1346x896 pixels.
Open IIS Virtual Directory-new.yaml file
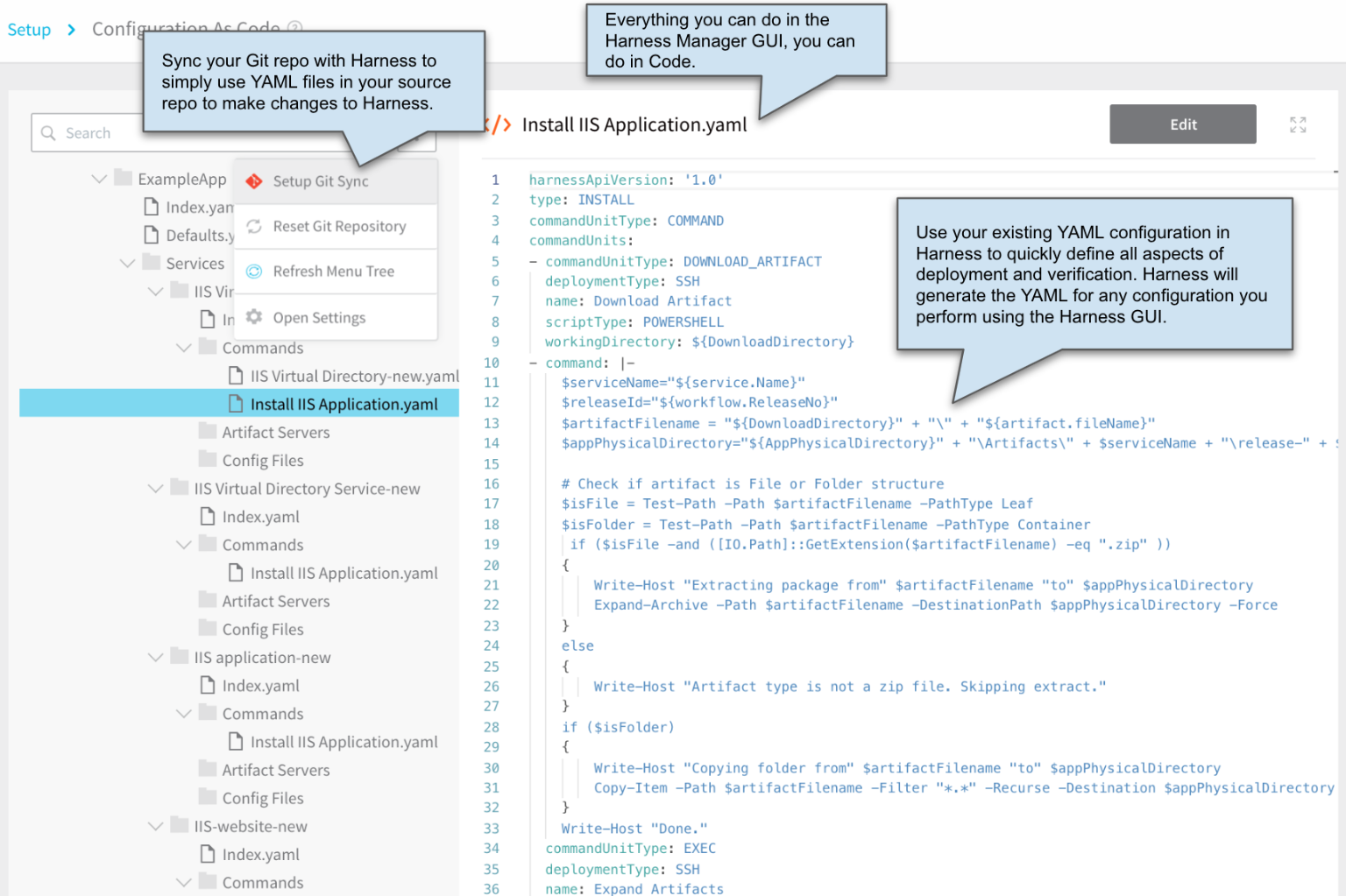(354, 376)
